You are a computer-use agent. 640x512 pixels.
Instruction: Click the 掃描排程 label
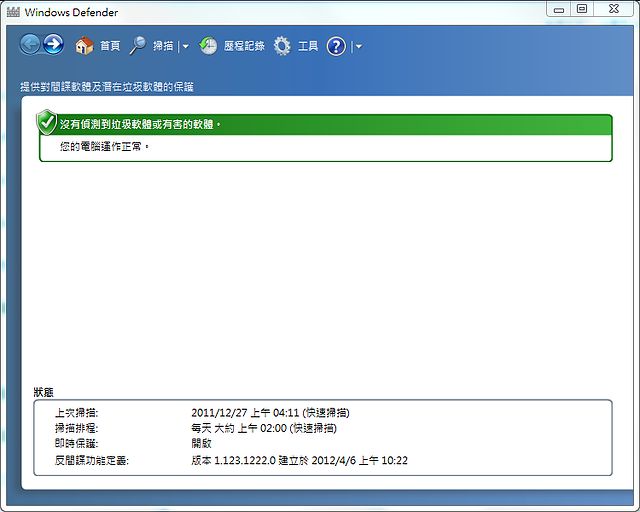76,428
